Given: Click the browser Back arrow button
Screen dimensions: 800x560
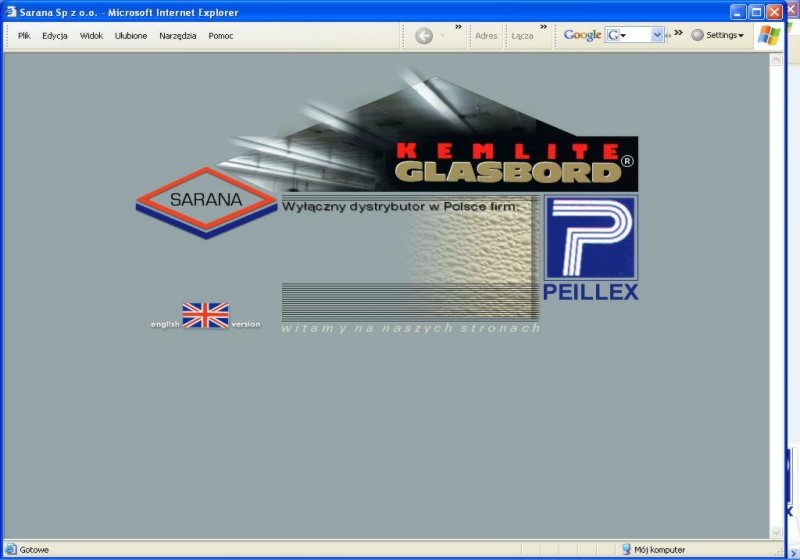Looking at the screenshot, I should 423,36.
